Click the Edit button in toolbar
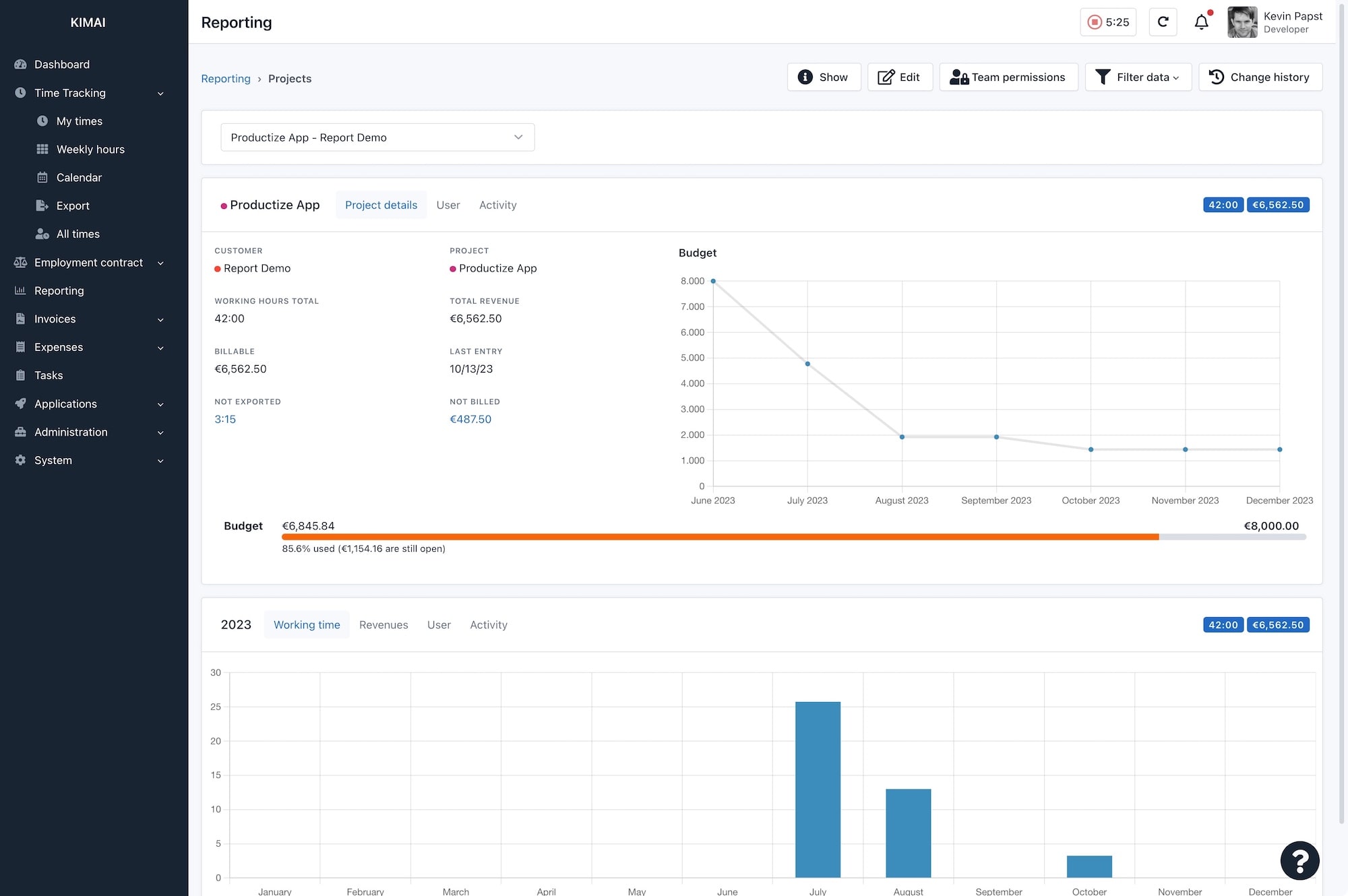 pyautogui.click(x=898, y=77)
